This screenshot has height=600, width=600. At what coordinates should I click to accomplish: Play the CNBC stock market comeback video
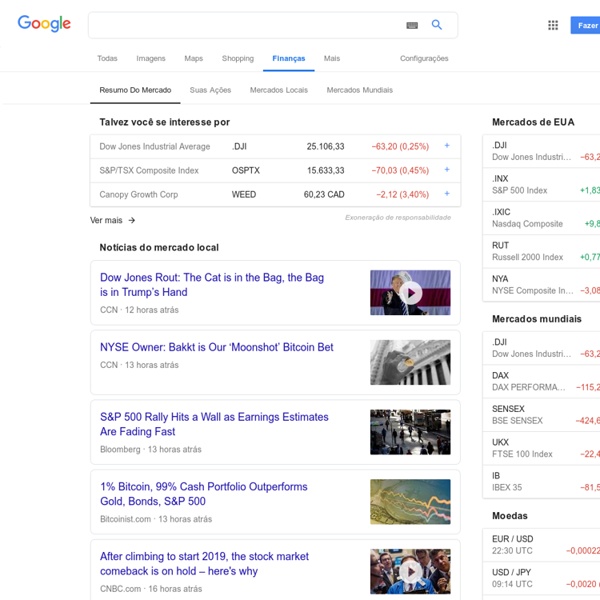(411, 572)
